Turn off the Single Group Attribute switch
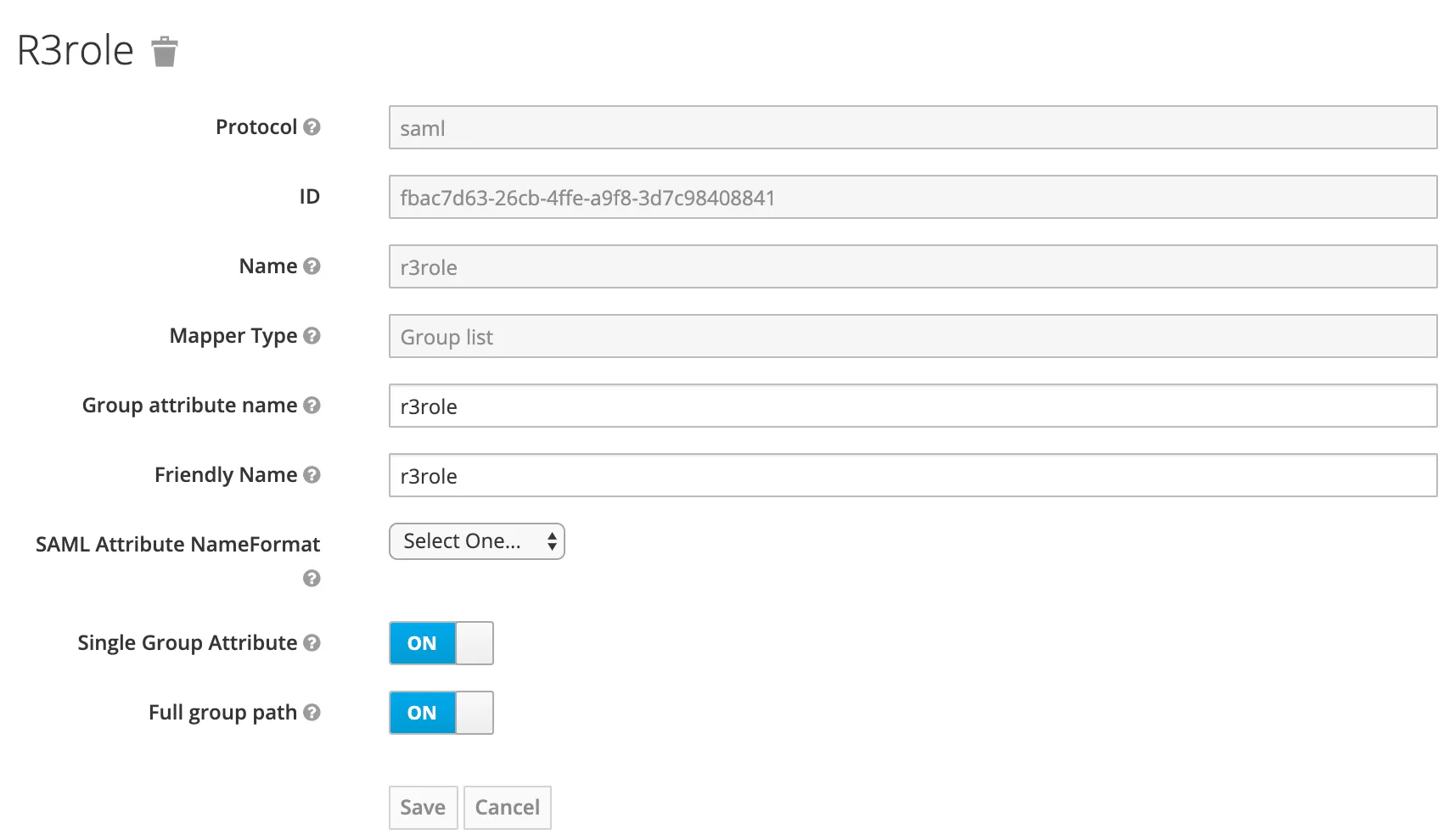This screenshot has height=840, width=1455. (x=441, y=643)
